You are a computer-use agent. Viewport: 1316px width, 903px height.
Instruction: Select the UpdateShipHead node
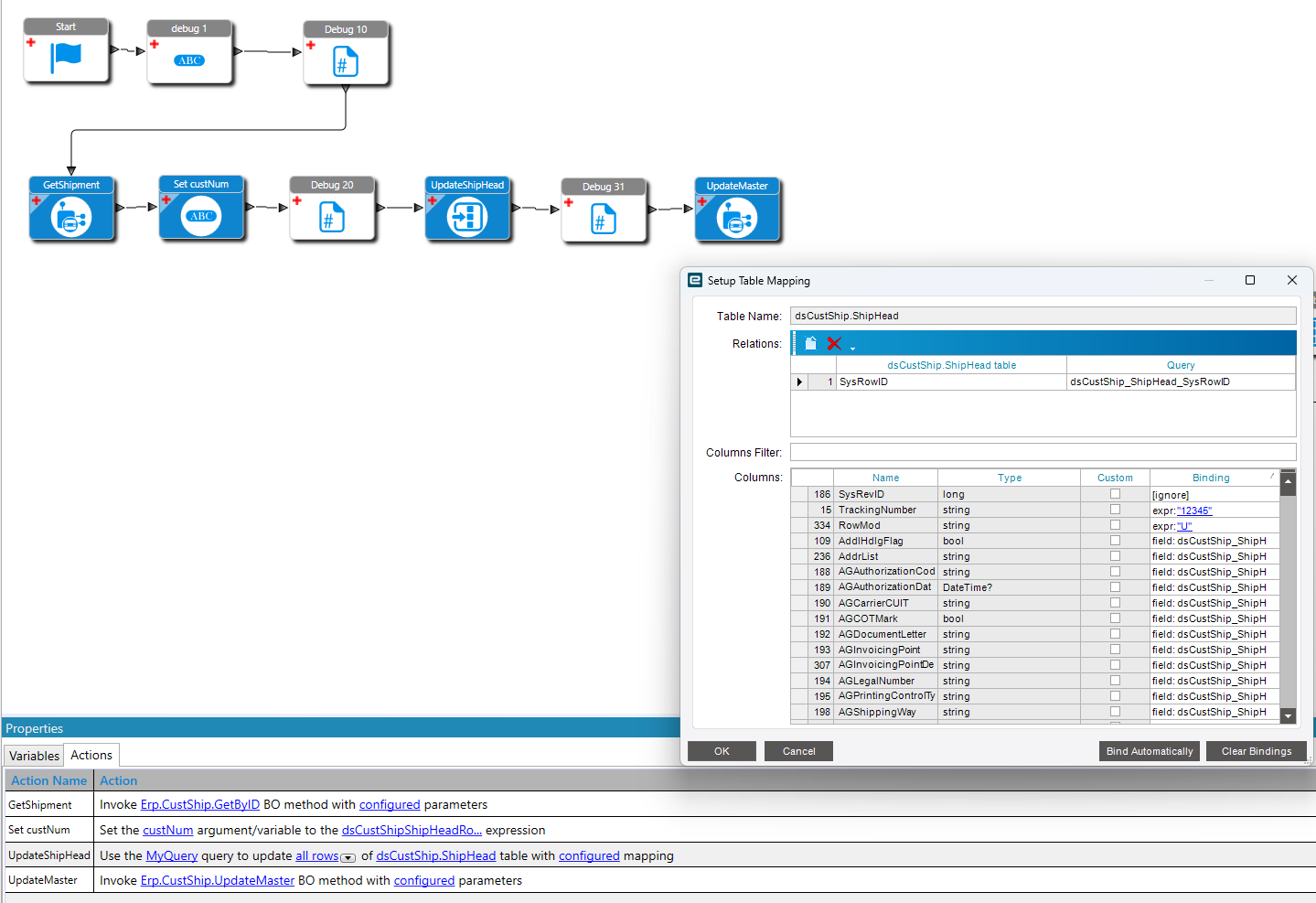467,209
